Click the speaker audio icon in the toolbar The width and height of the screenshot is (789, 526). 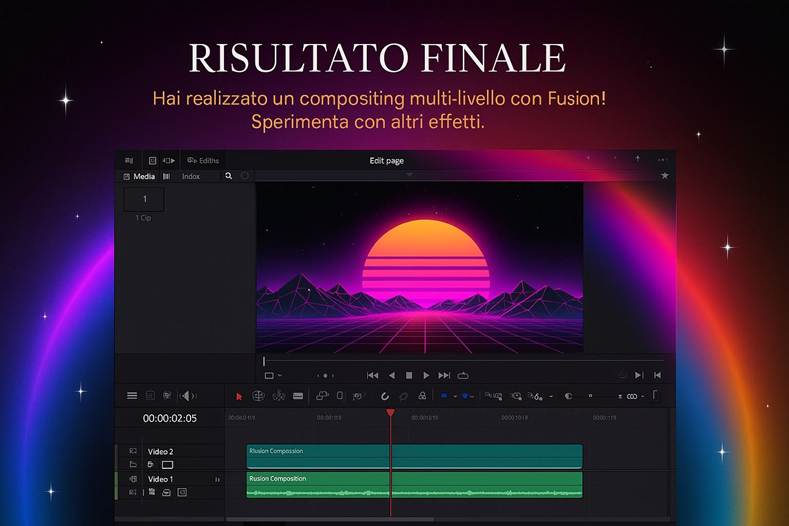tap(187, 396)
